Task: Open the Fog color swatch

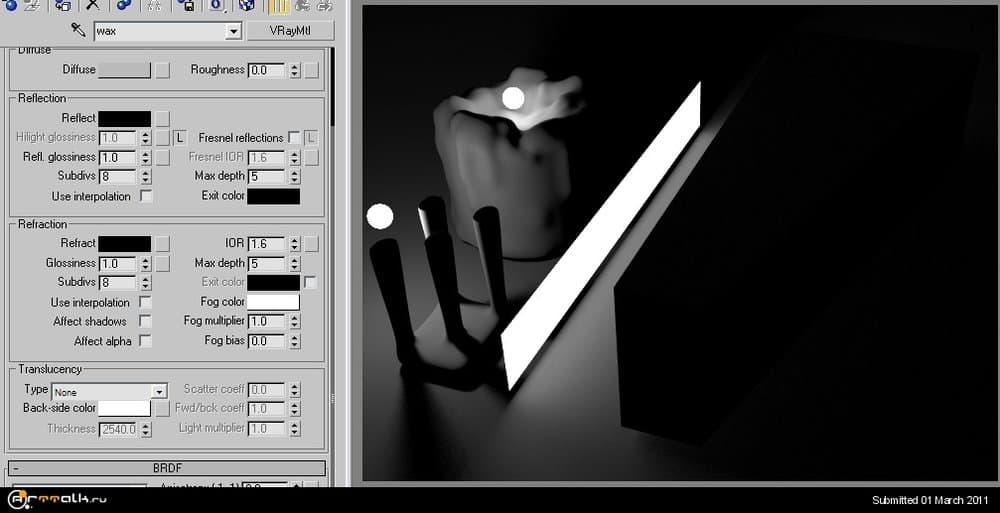Action: [274, 302]
